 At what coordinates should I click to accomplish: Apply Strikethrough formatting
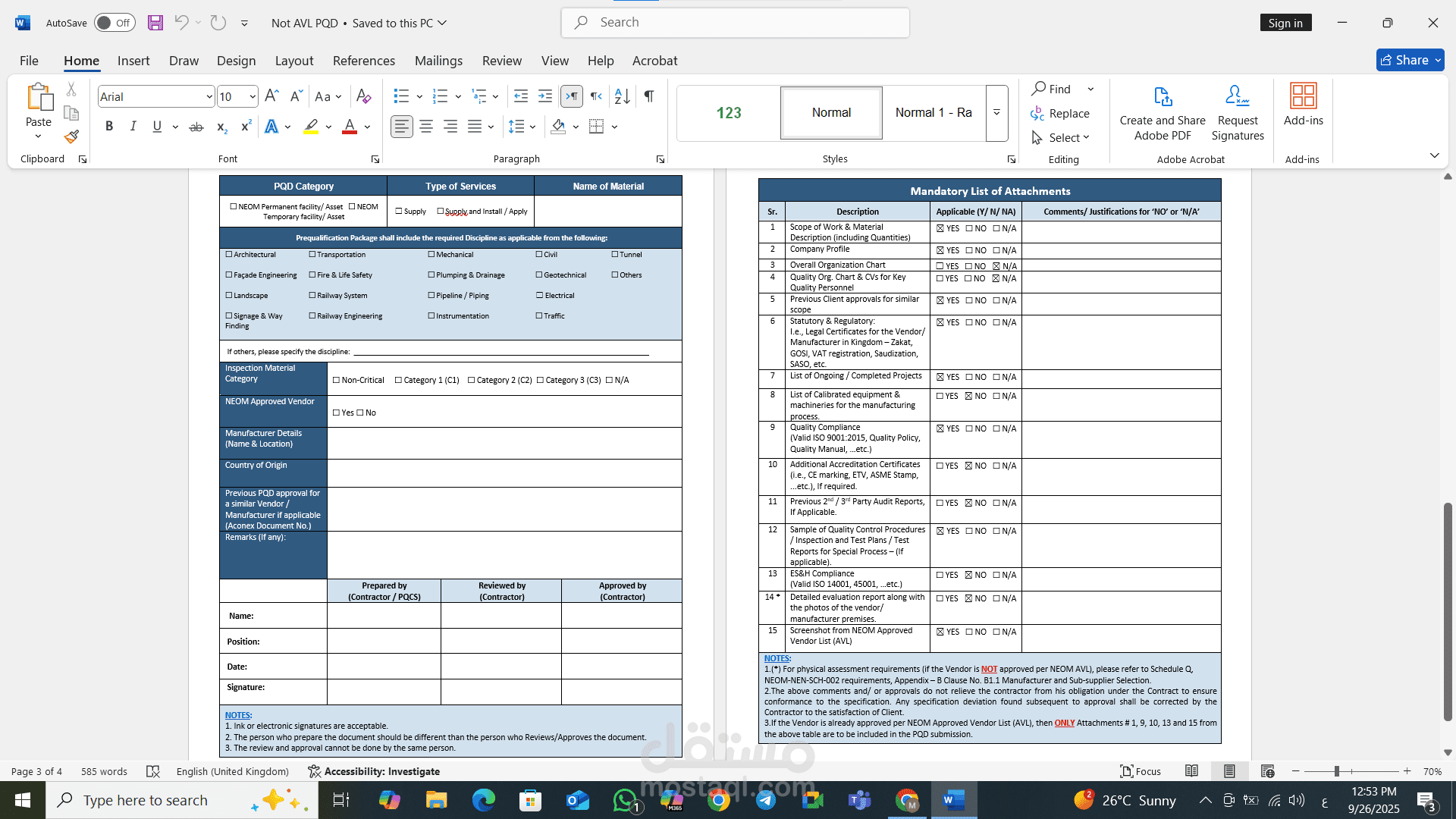pos(196,127)
